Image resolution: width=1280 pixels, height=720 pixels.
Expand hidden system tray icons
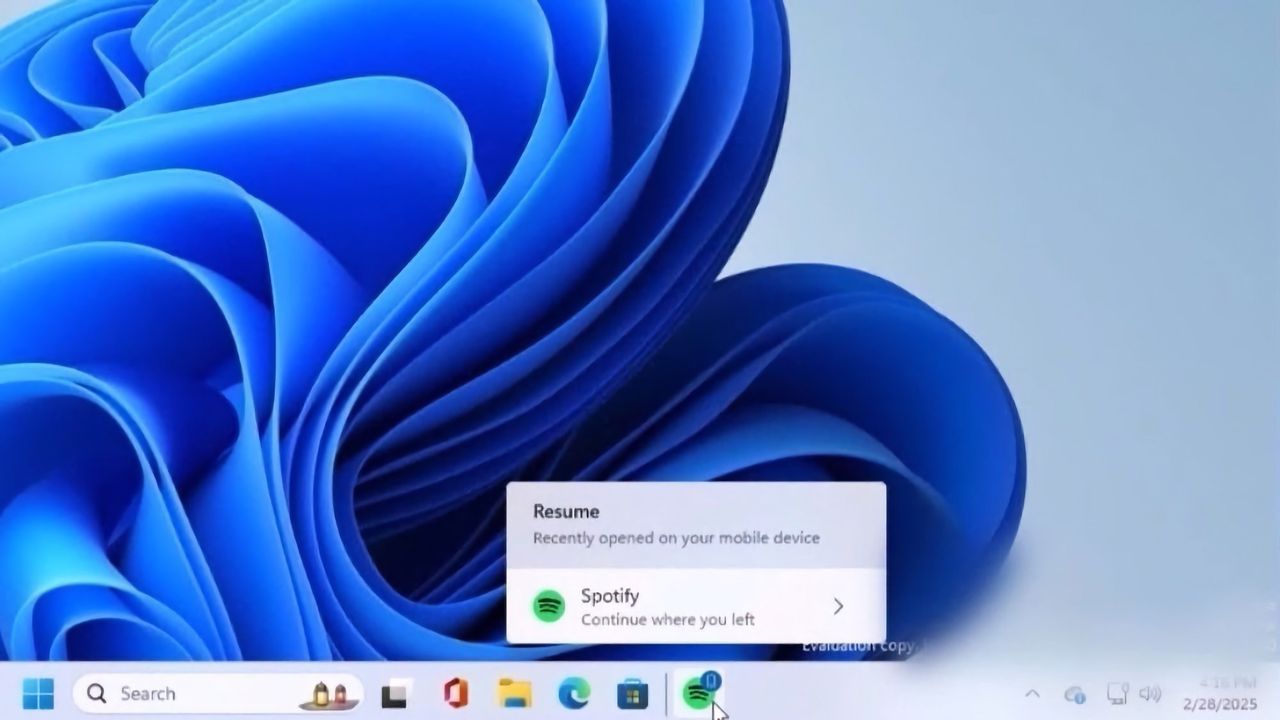1033,694
